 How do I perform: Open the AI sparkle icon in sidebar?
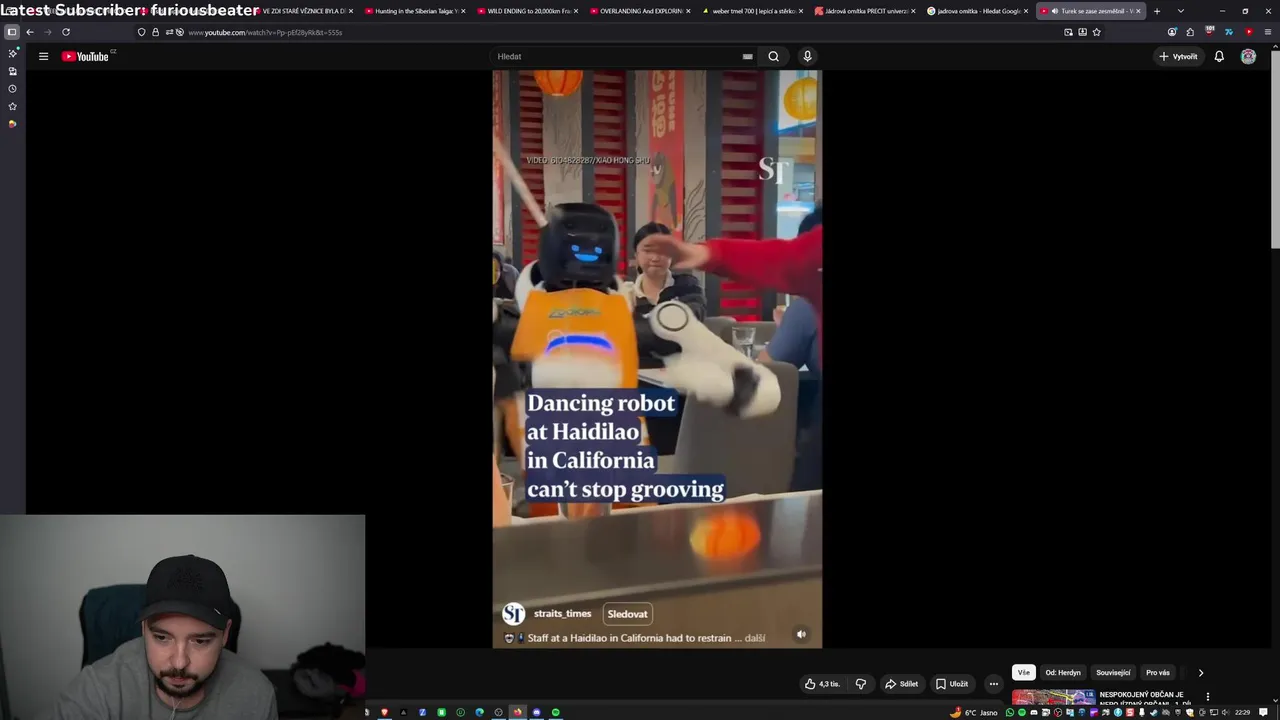coord(12,52)
